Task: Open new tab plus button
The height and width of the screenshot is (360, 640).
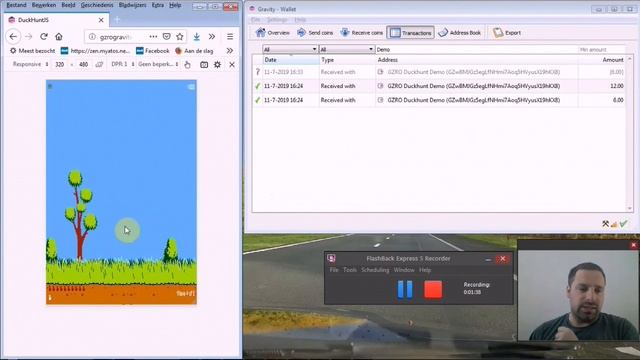Action: point(118,20)
